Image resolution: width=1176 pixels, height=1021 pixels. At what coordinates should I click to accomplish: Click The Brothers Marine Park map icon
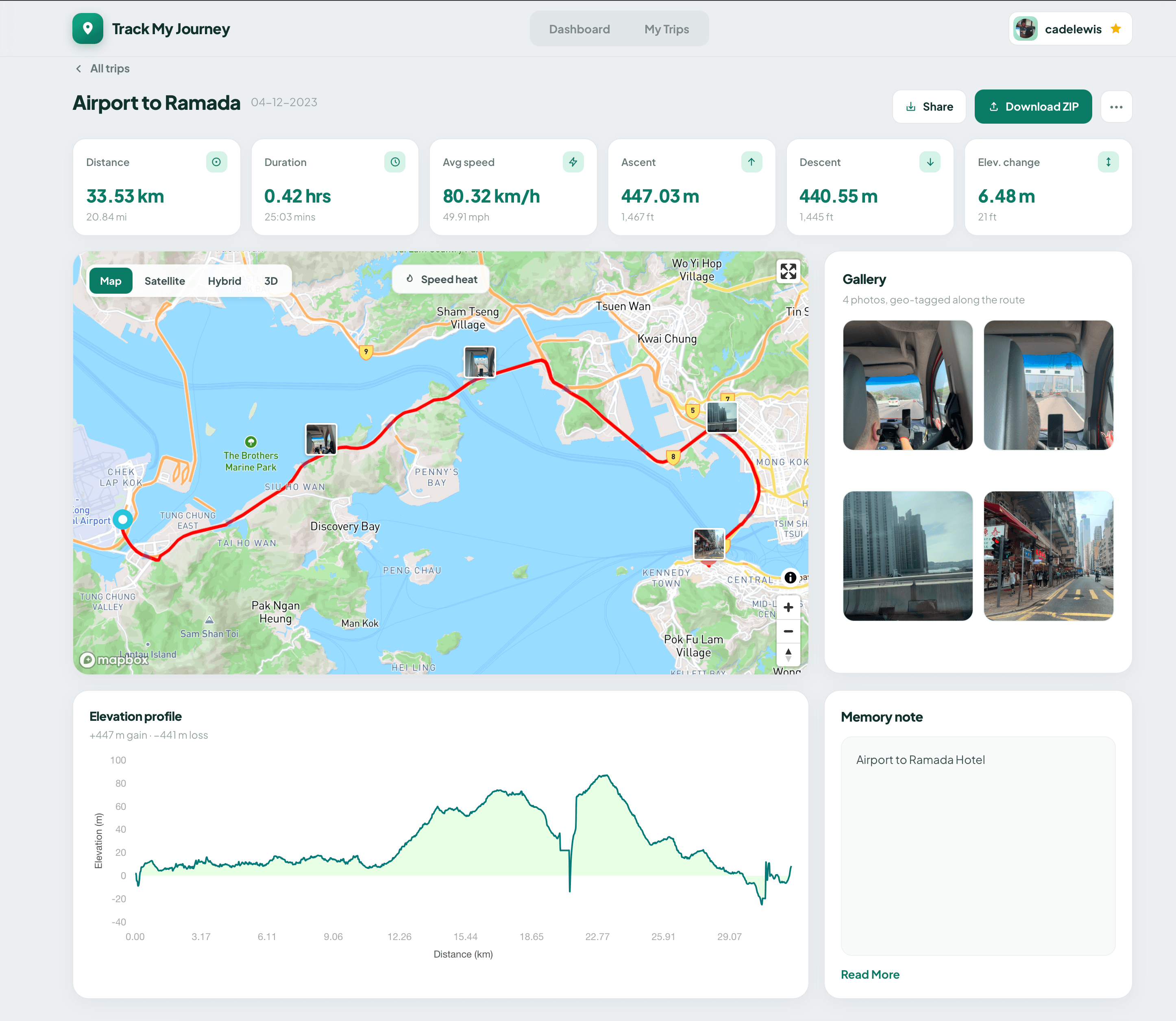pos(250,442)
